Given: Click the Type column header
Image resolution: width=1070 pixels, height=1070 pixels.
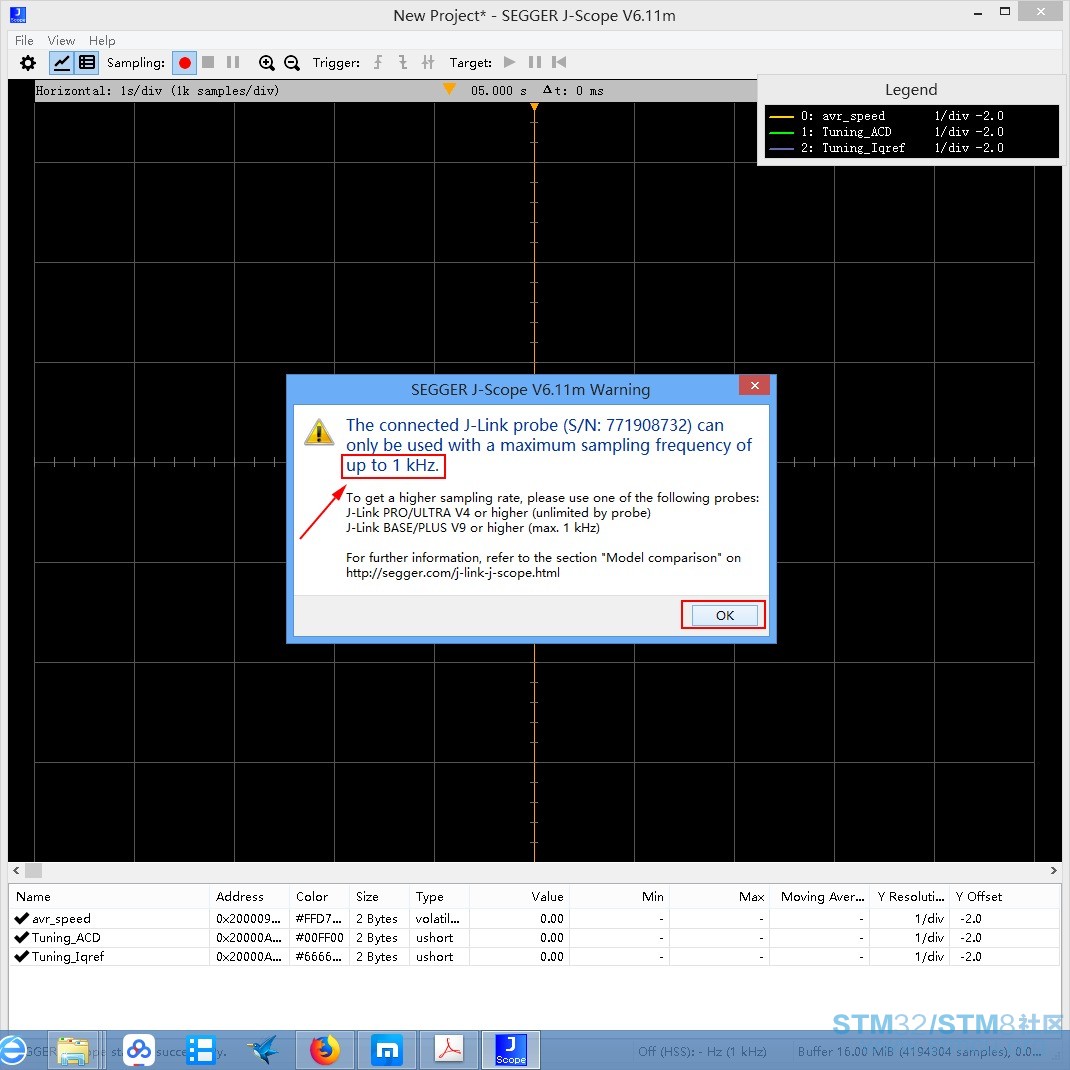Looking at the screenshot, I should coord(439,896).
